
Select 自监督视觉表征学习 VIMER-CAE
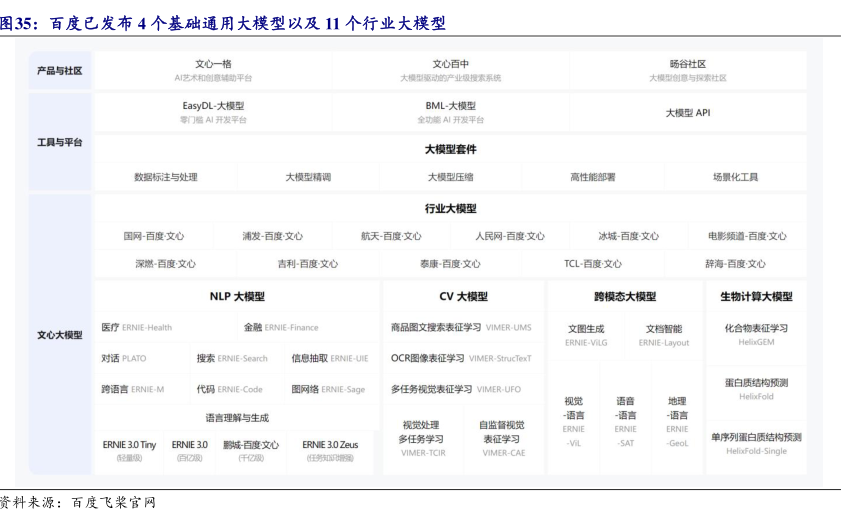coord(503,438)
